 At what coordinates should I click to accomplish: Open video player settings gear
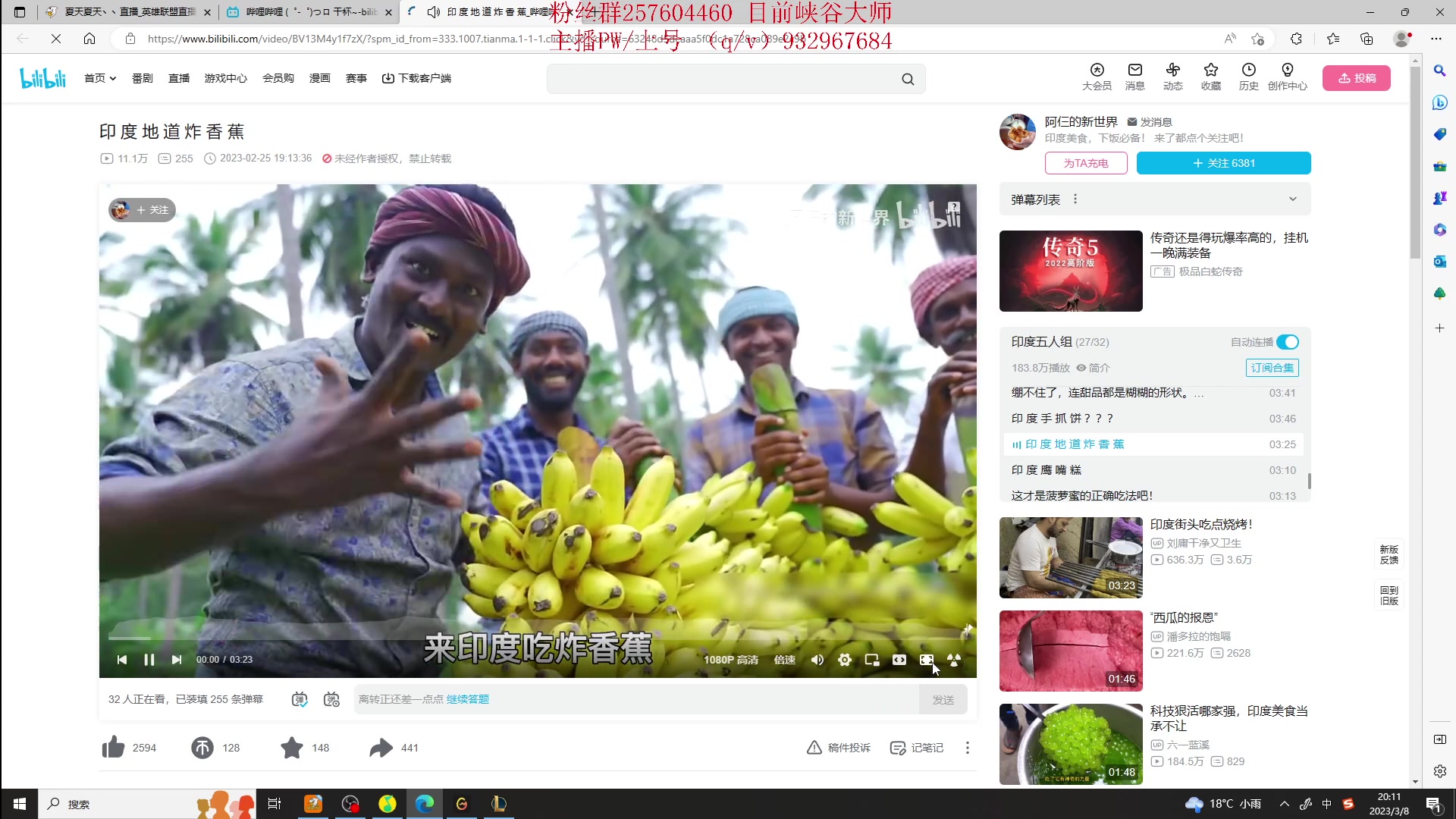point(844,660)
